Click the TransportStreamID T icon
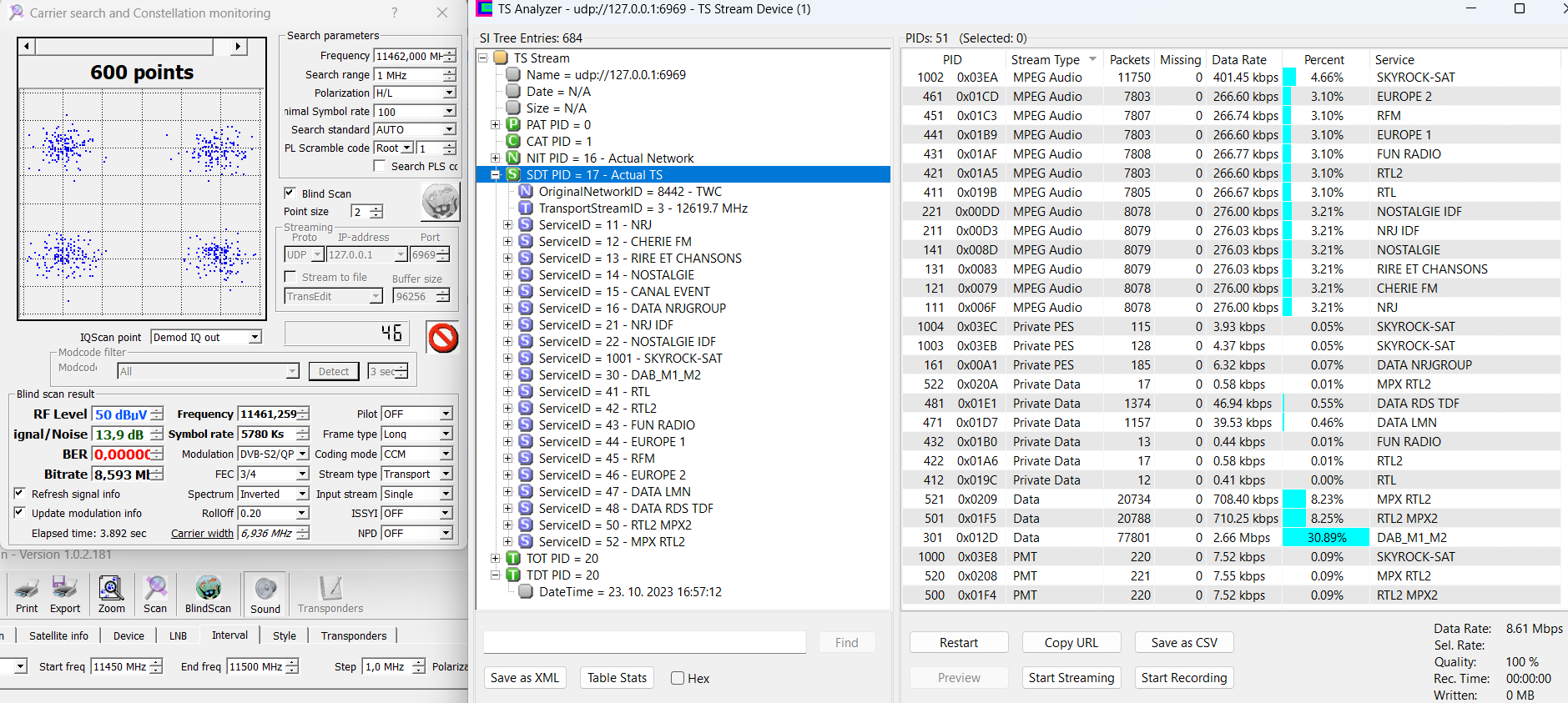This screenshot has height=703, width=1568. click(x=526, y=208)
